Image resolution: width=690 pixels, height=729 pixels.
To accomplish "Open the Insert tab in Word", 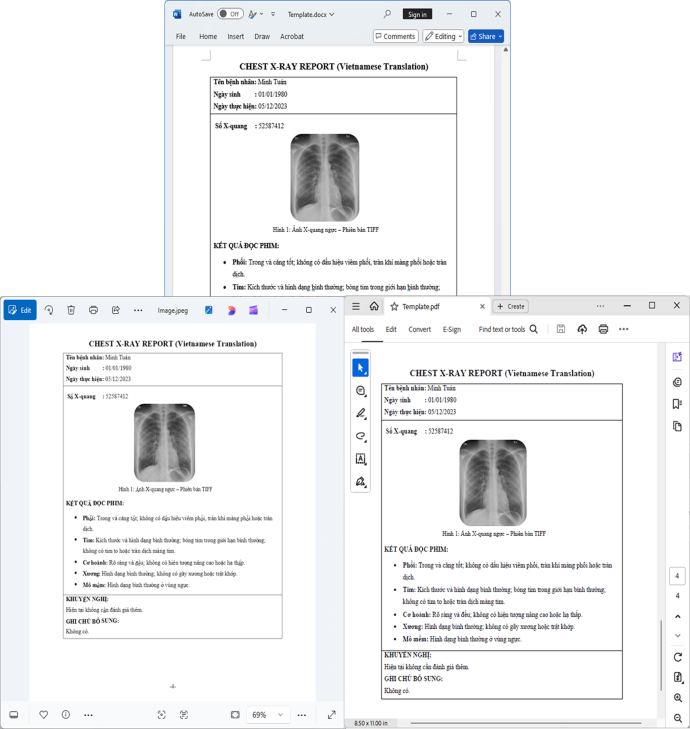I will (235, 36).
